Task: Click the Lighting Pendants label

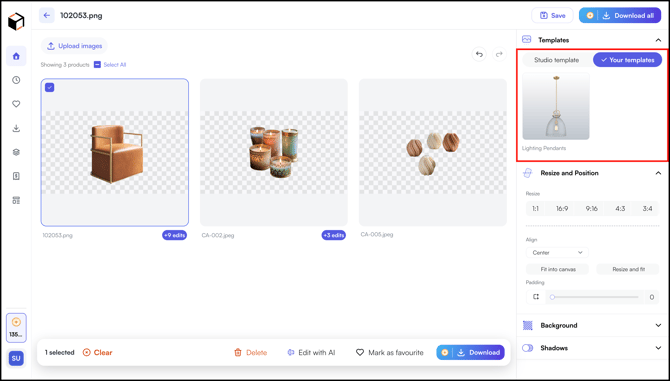Action: coord(544,148)
